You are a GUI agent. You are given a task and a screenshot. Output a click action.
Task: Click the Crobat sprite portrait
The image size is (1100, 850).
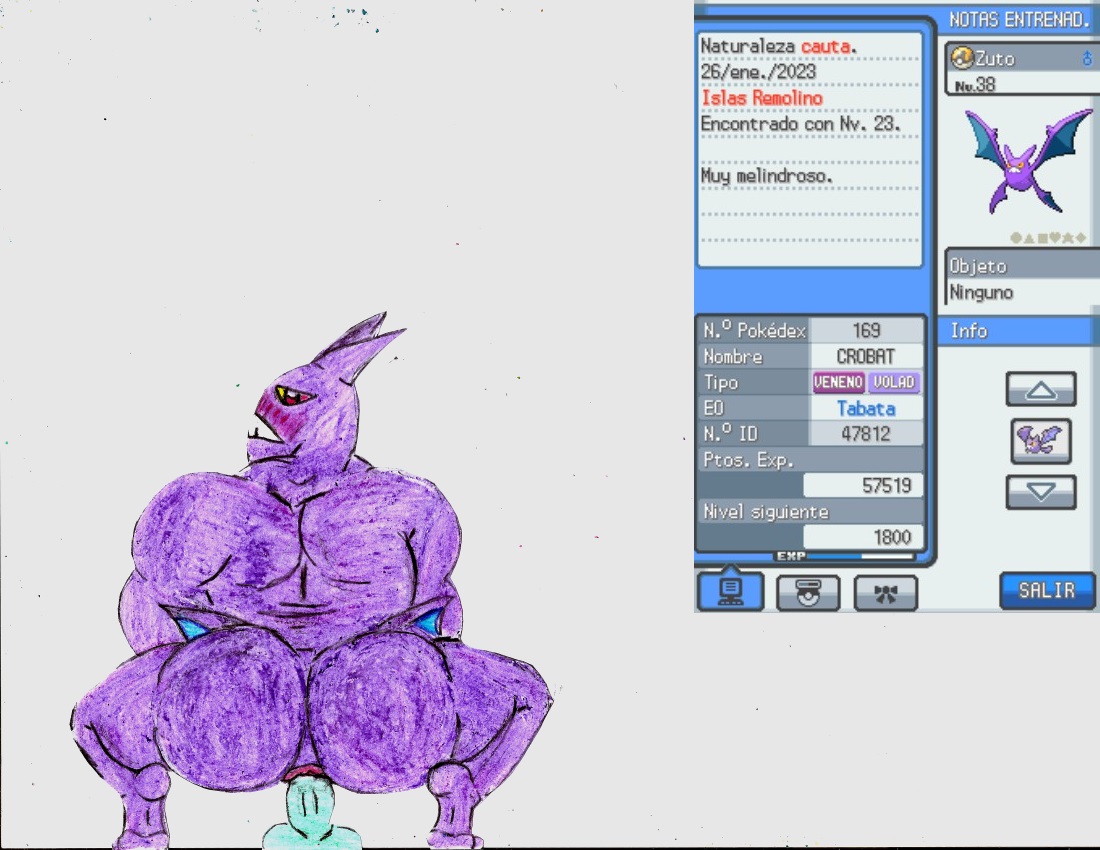1027,161
